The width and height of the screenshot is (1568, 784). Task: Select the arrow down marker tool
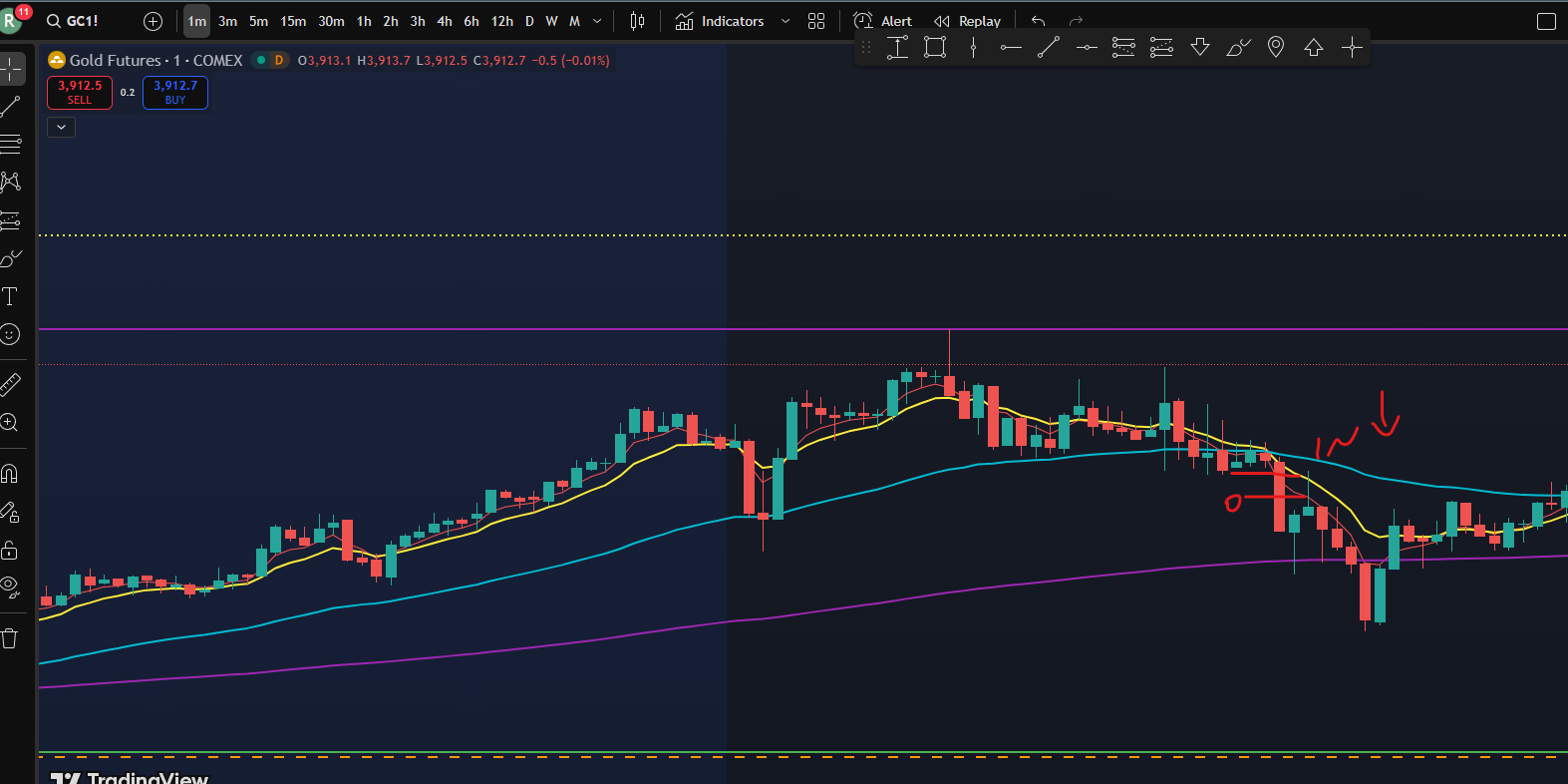(x=1200, y=47)
